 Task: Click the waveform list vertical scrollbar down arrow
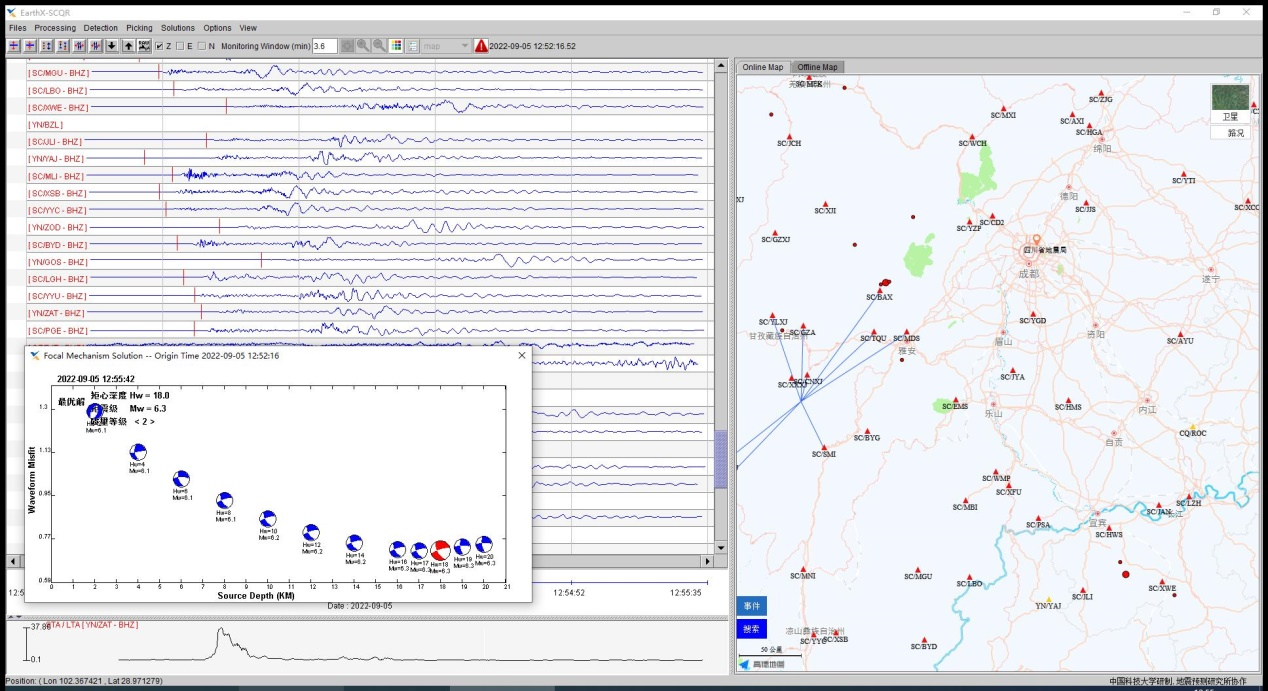pyautogui.click(x=720, y=548)
